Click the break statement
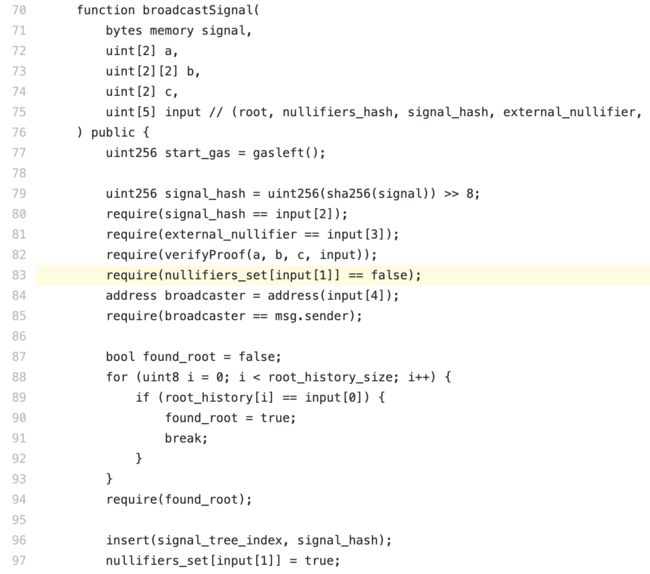The width and height of the screenshot is (650, 574). 186,438
